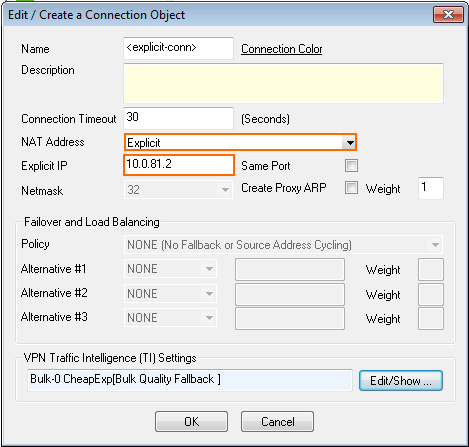Screen dimensions: 469x447
Task: Toggle the Create Proxy ARP checkbox
Action: click(x=351, y=188)
